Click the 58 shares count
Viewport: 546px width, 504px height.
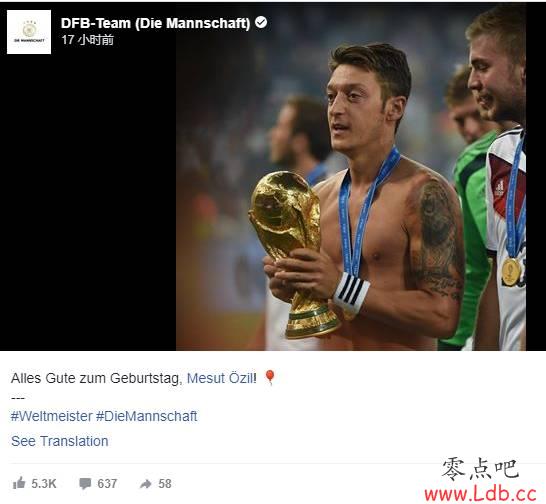click(165, 483)
